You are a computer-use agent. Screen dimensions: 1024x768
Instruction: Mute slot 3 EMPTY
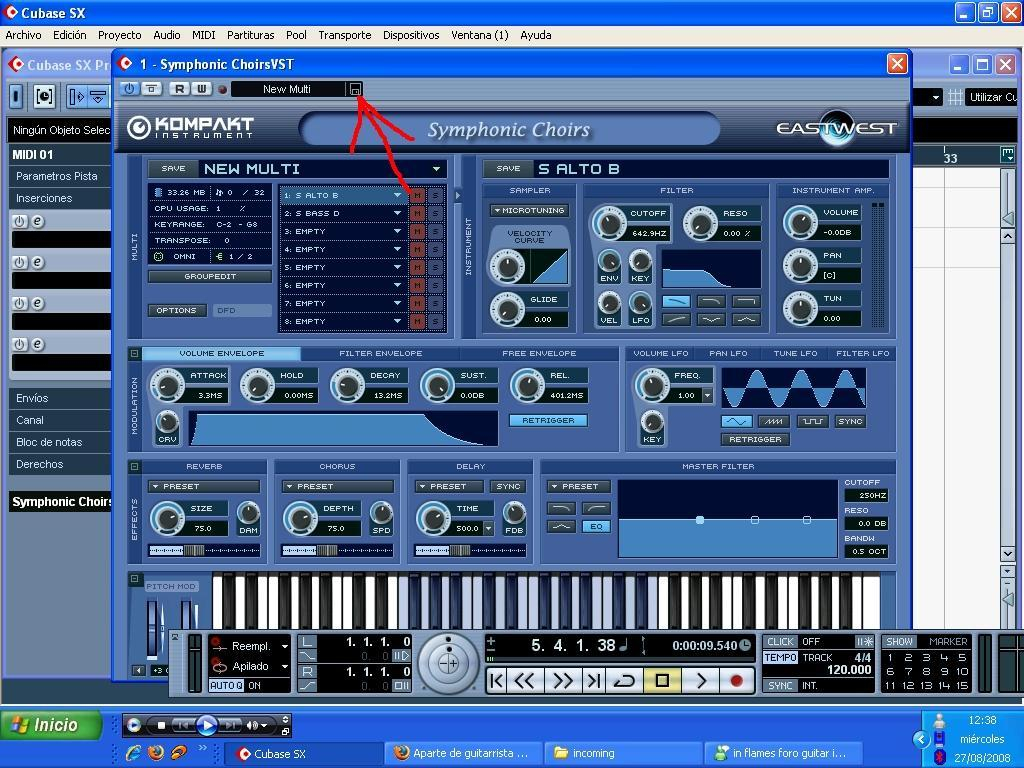pos(417,231)
